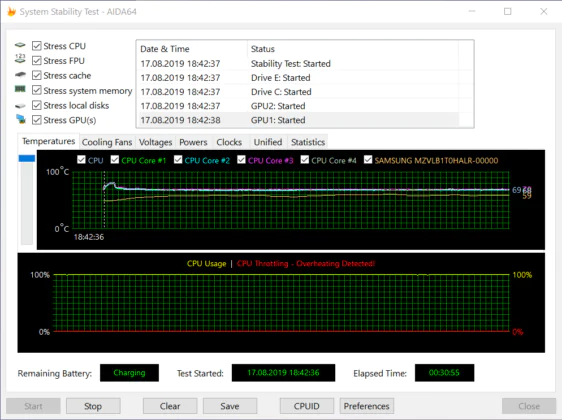Click the Charging battery status field
The image size is (562, 420).
coord(129,373)
